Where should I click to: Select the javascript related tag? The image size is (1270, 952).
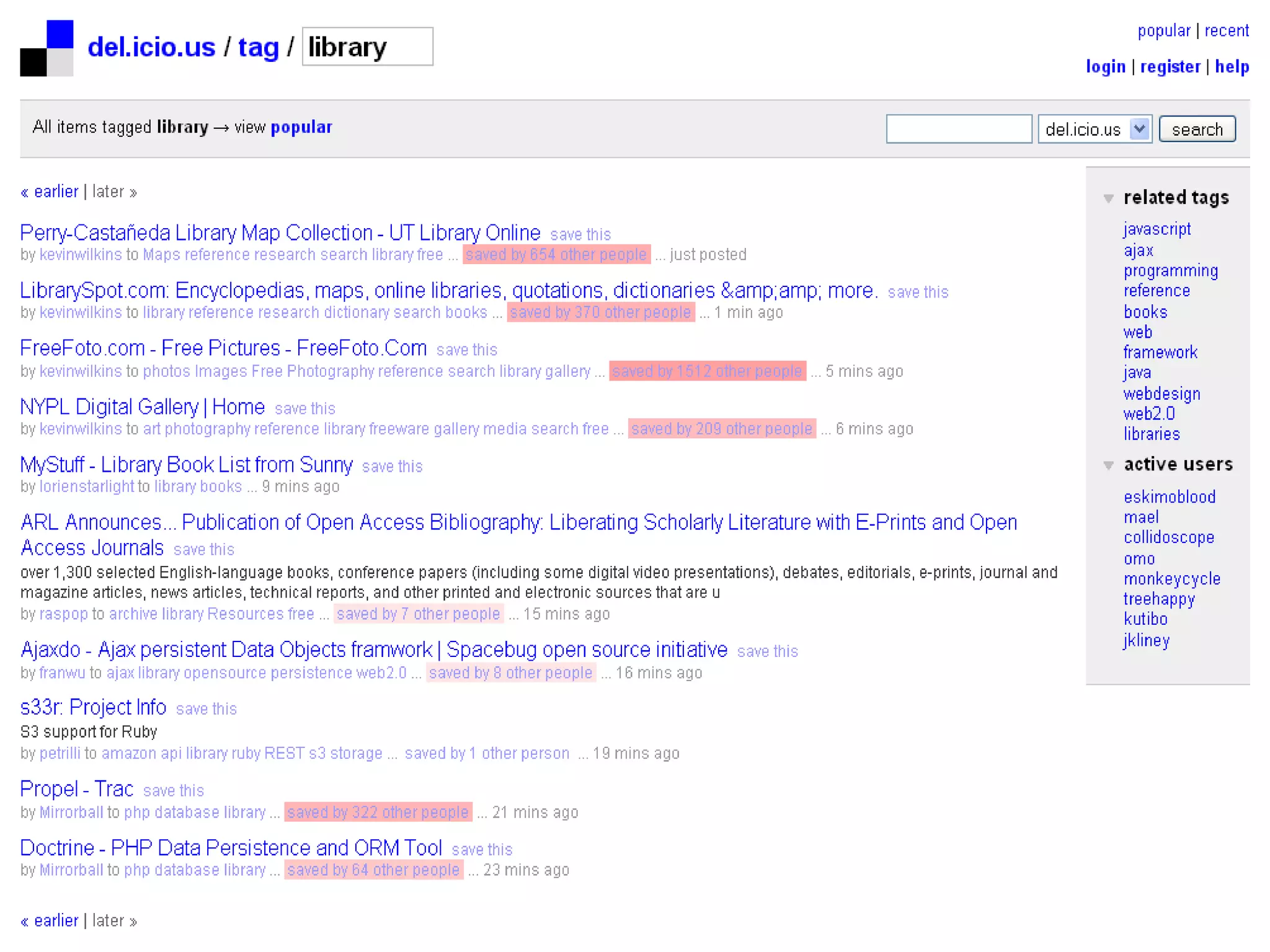(x=1157, y=229)
